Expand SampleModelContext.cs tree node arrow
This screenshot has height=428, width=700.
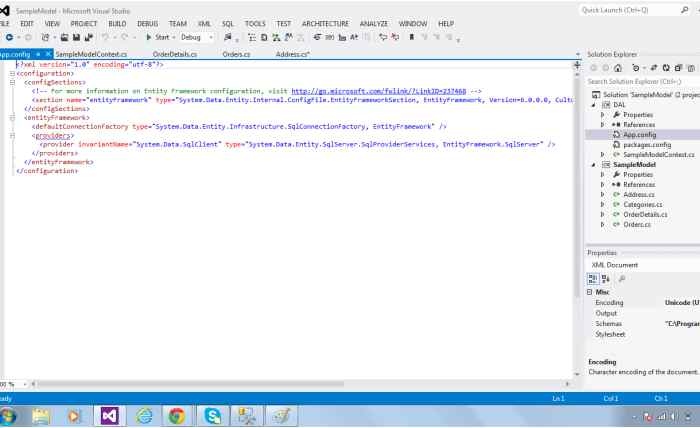pos(602,154)
